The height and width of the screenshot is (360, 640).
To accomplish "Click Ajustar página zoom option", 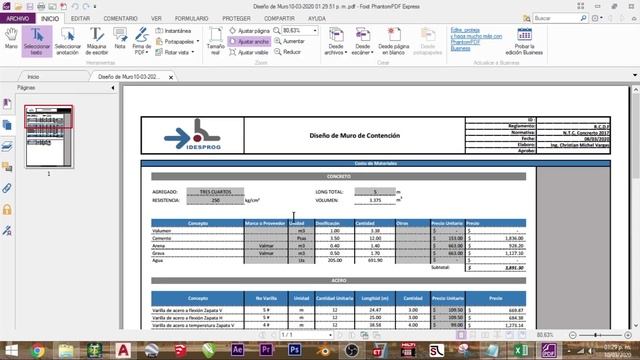I will pos(249,31).
